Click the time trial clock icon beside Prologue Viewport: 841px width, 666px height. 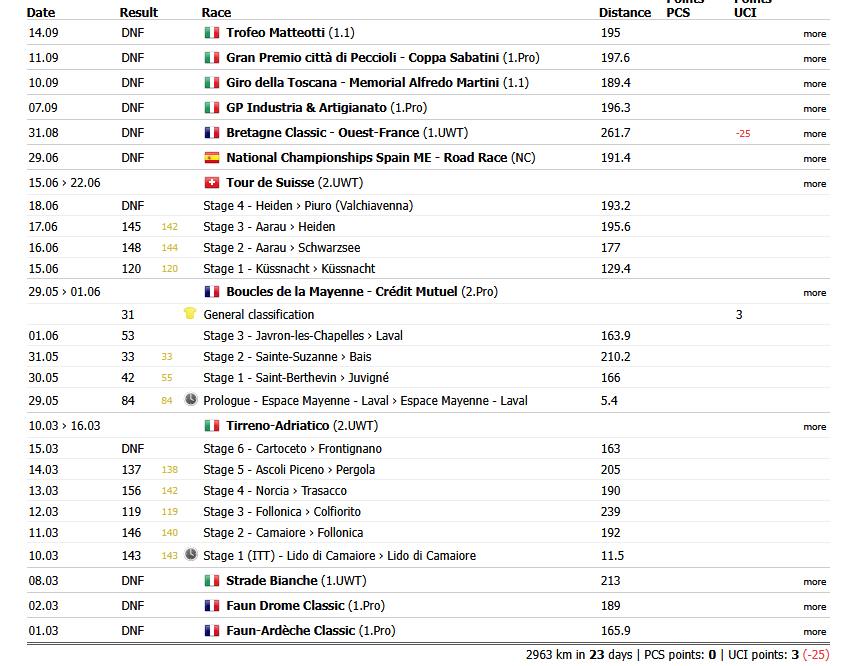point(191,400)
